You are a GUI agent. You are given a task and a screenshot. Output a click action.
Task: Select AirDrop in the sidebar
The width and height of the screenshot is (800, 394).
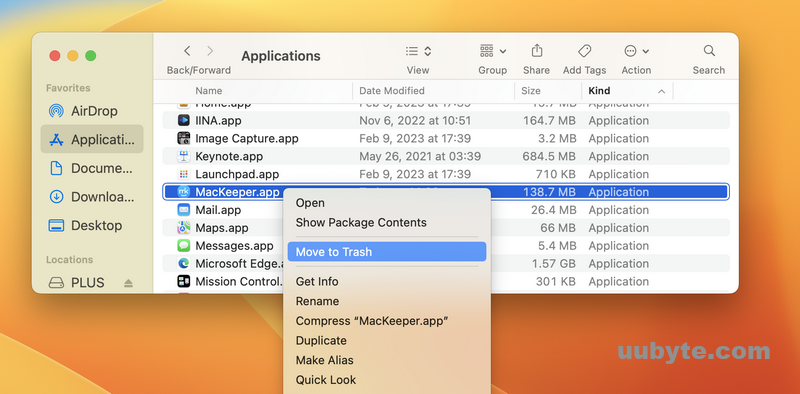click(x=92, y=111)
